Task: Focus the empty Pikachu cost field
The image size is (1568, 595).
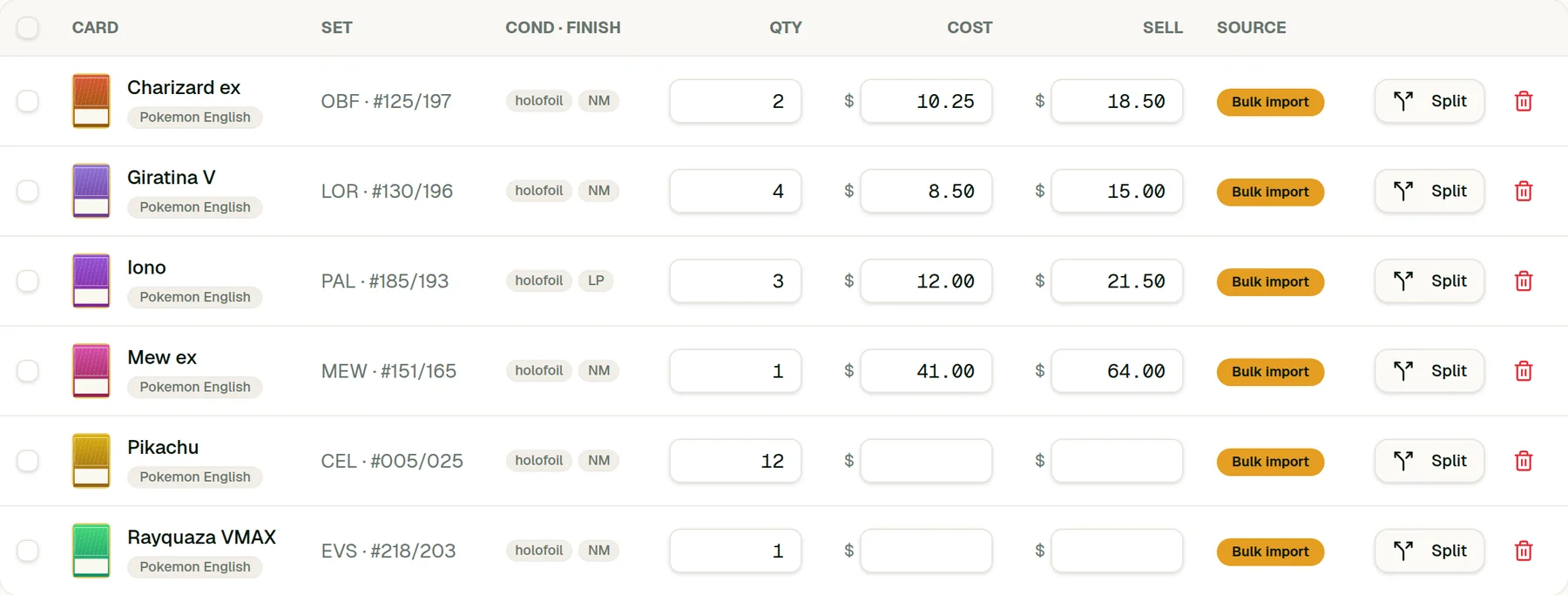Action: (x=926, y=461)
